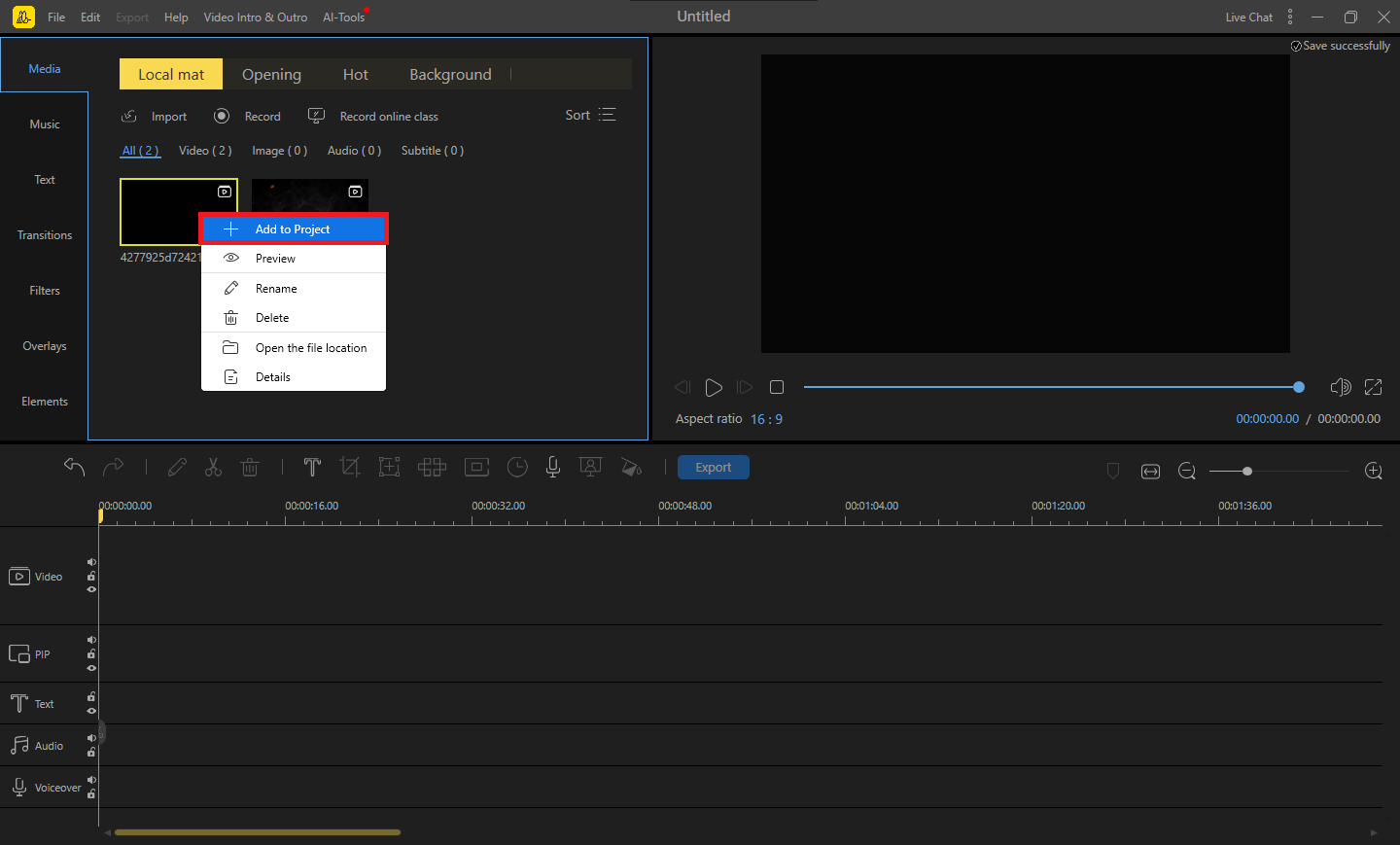Image resolution: width=1400 pixels, height=845 pixels.
Task: Click the paint bucket color tool
Action: tap(631, 468)
